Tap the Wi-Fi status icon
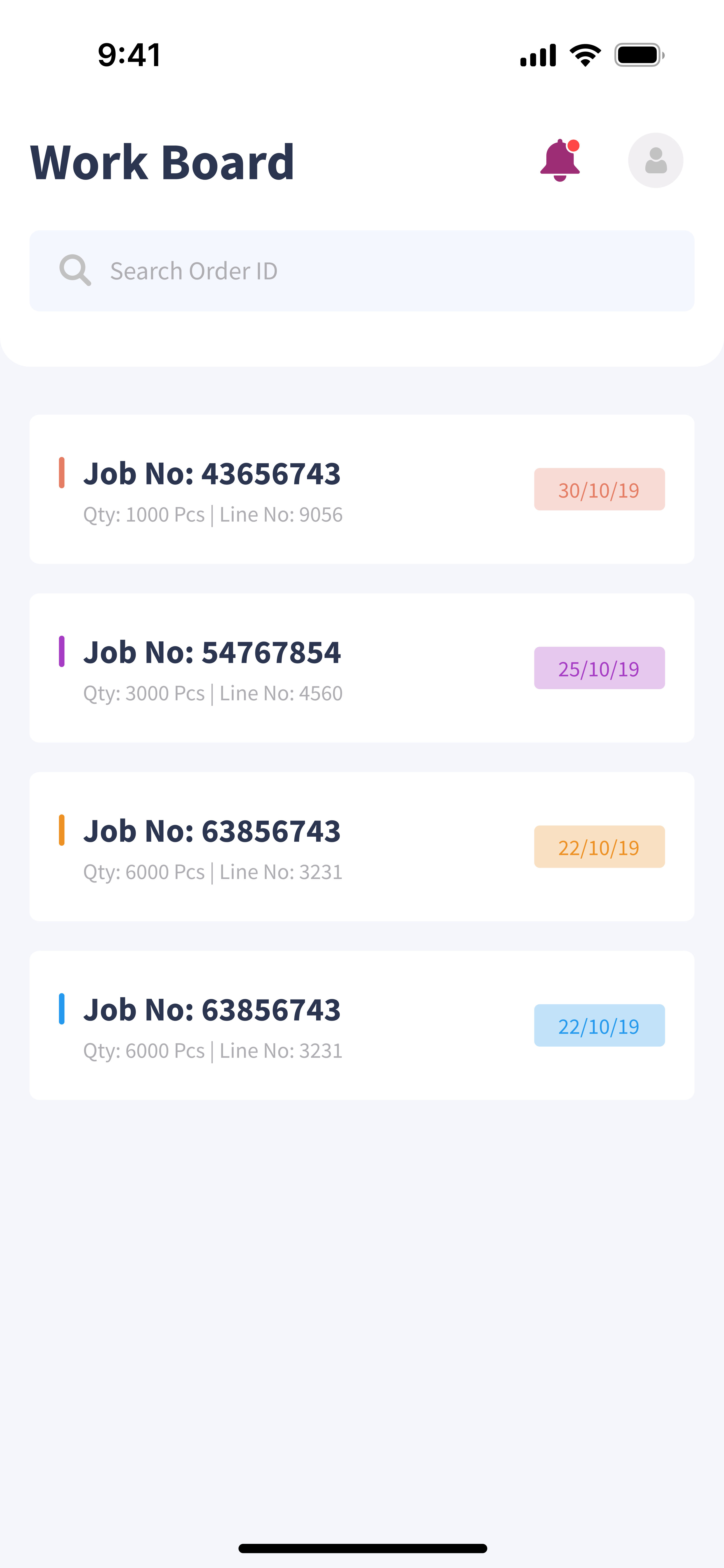 (585, 55)
